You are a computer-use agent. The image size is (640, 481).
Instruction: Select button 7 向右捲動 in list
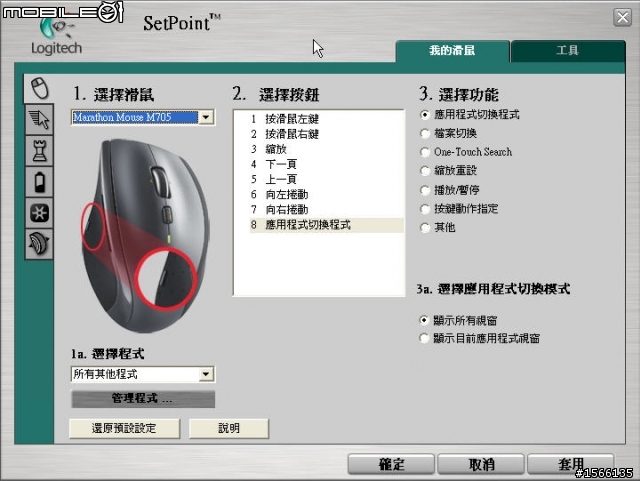326,209
